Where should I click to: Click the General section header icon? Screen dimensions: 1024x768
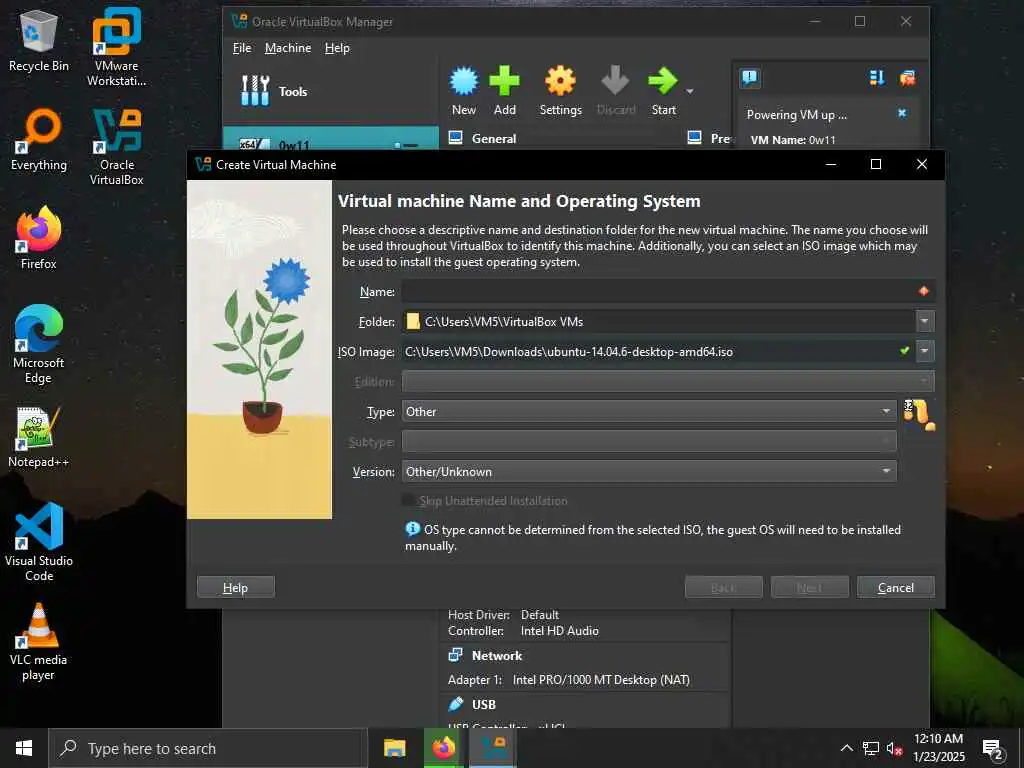pyautogui.click(x=455, y=138)
